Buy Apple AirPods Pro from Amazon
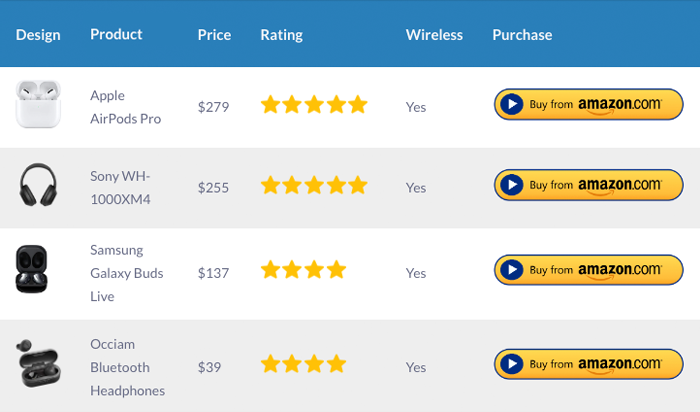700x412 pixels. click(x=588, y=104)
